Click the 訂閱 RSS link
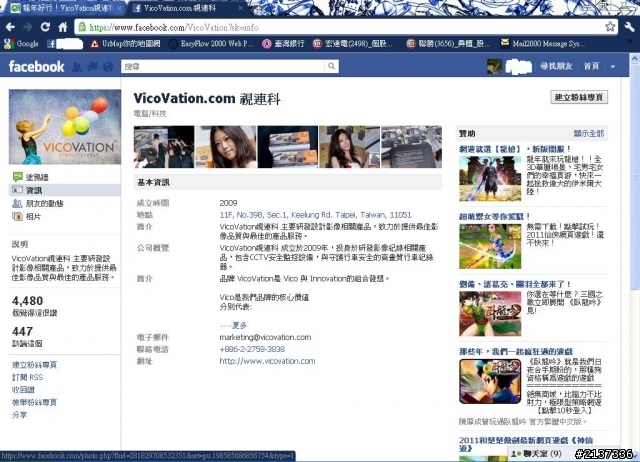Image resolution: width=640 pixels, height=462 pixels. [x=27, y=378]
